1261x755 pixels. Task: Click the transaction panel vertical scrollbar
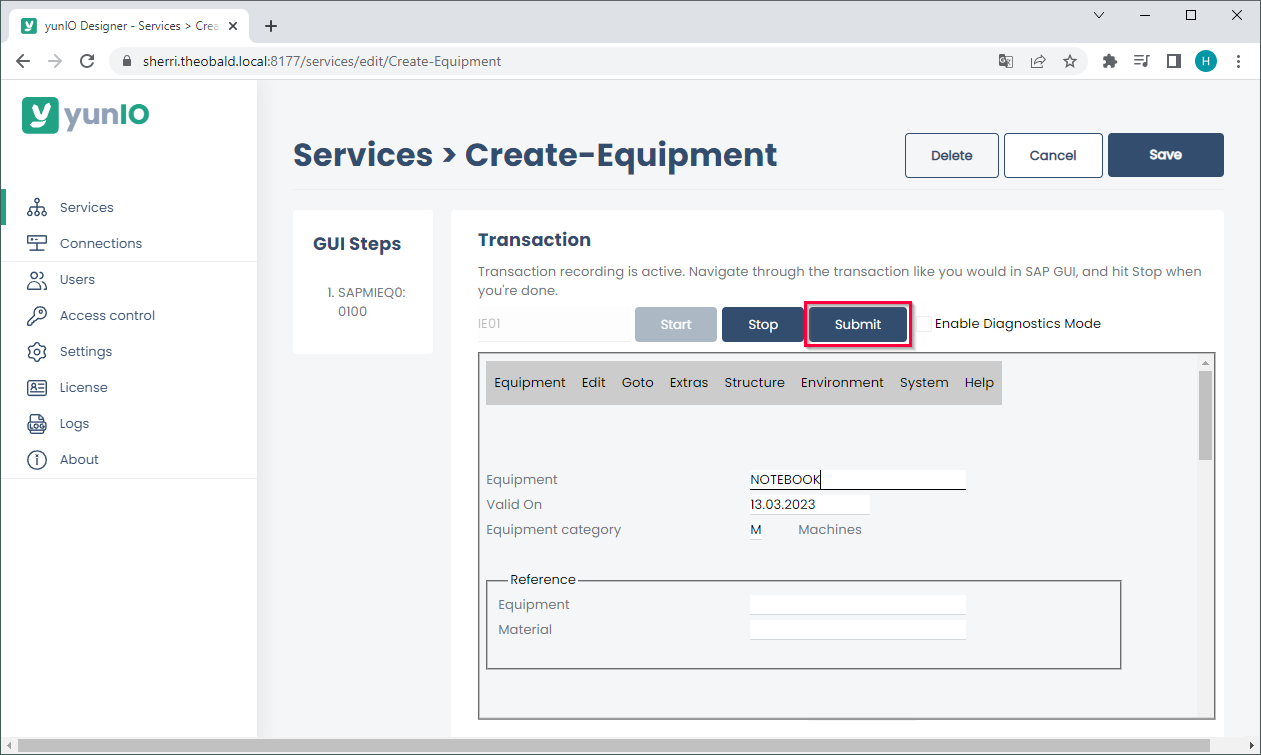(1206, 415)
